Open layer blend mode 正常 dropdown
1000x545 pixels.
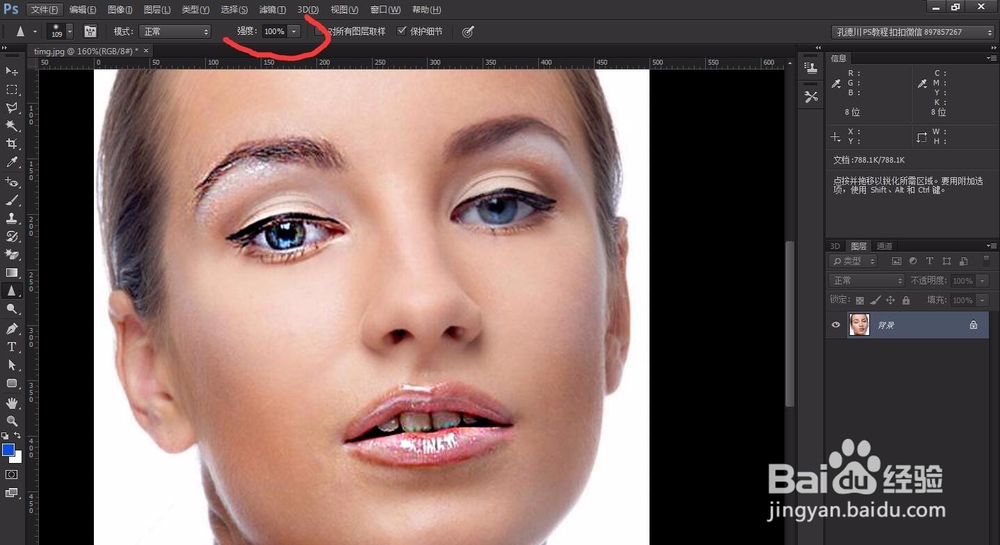pyautogui.click(x=867, y=280)
